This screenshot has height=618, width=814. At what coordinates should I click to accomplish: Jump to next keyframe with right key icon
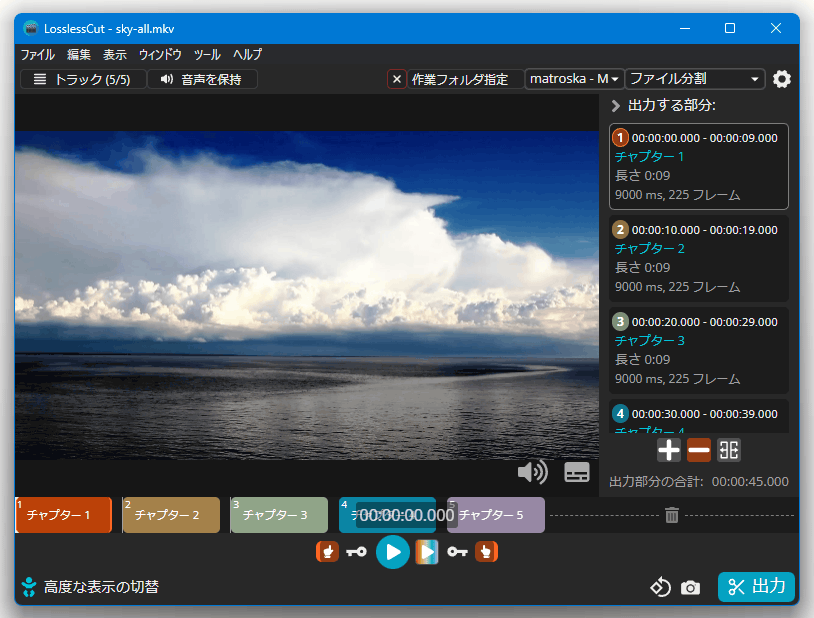(x=457, y=552)
